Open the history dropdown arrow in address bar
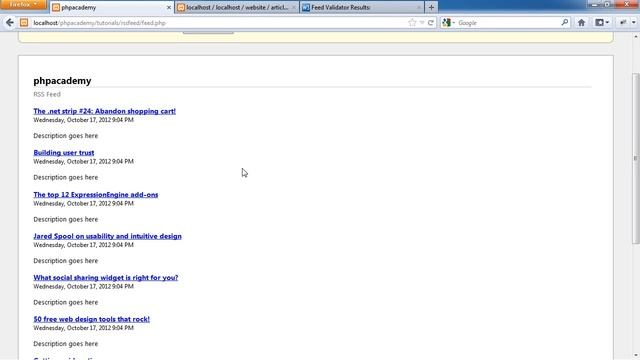This screenshot has width=640, height=360. click(x=422, y=23)
